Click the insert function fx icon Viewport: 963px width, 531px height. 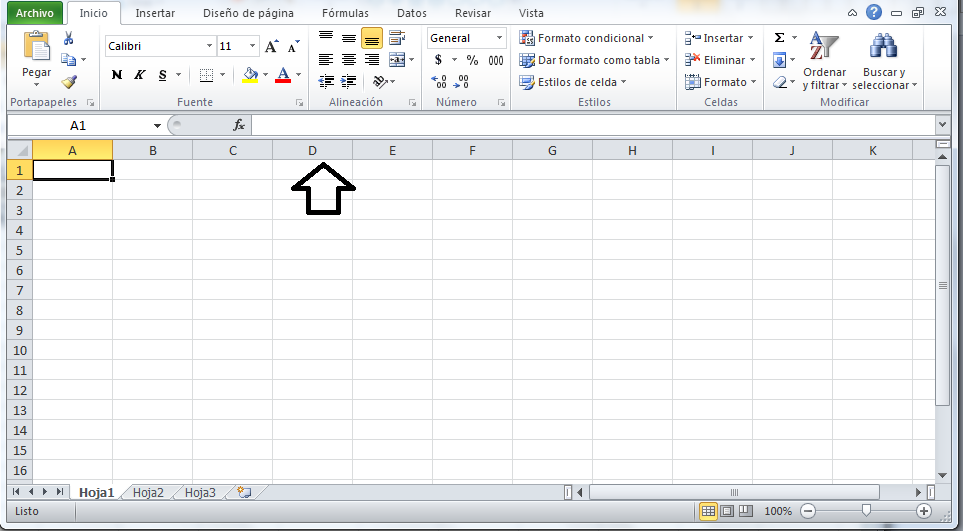pos(239,125)
